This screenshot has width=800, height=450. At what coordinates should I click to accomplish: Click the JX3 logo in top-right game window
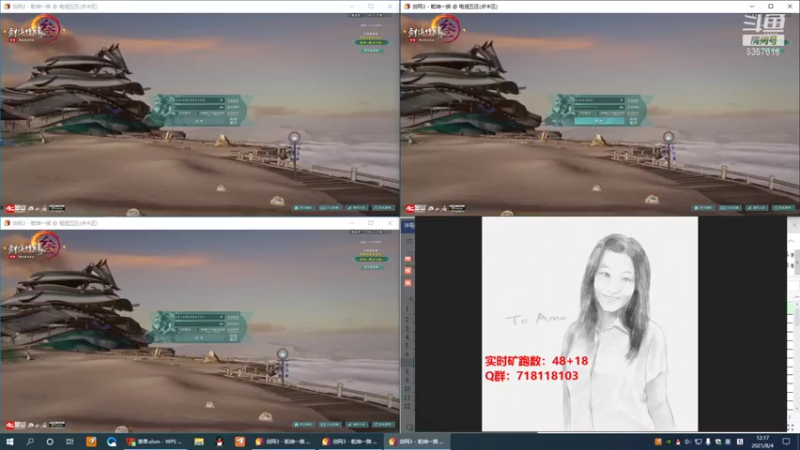click(435, 30)
